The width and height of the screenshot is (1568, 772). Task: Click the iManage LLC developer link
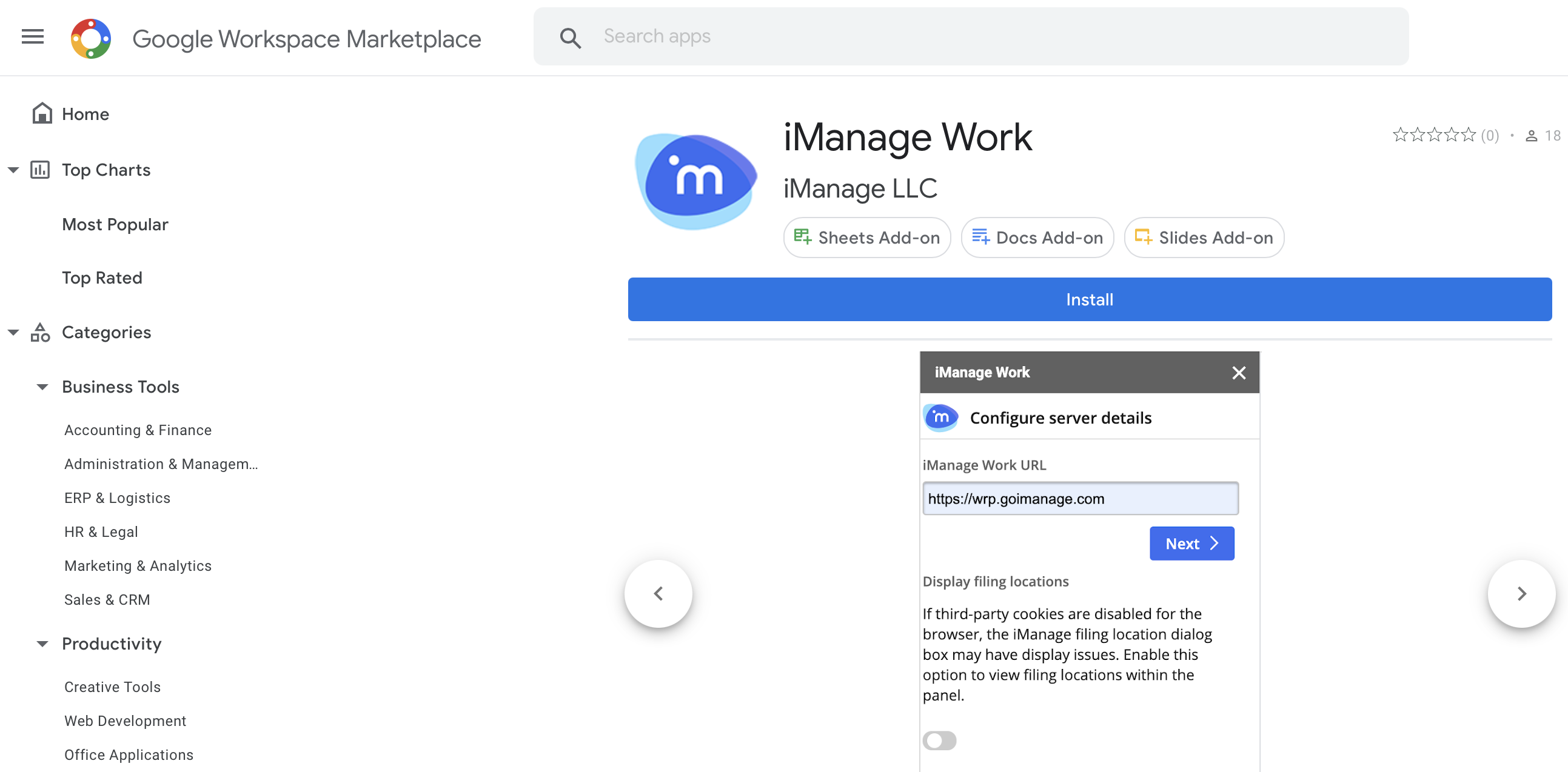859,188
